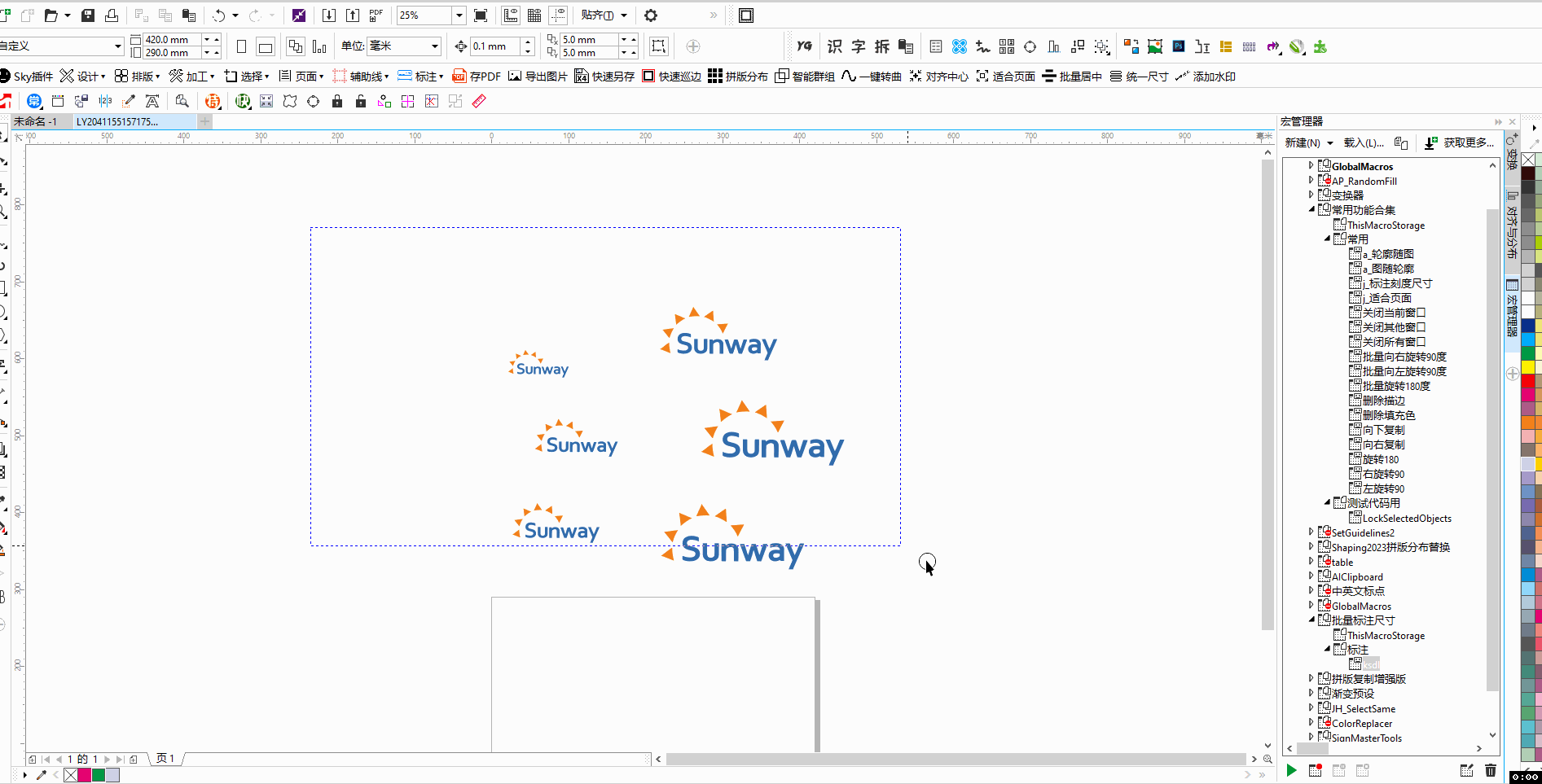Select the 批量旋转180度 macro item
Viewport: 1542px width, 784px height.
pyautogui.click(x=1396, y=386)
